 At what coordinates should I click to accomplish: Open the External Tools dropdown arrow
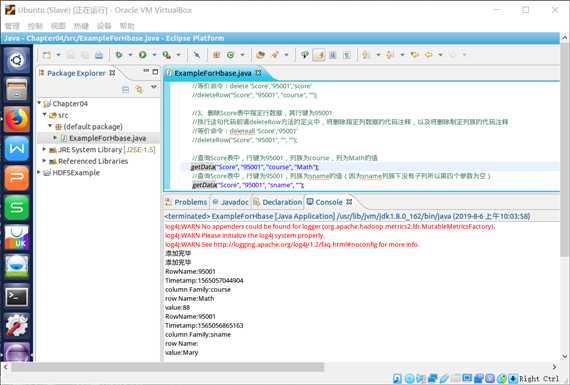178,55
